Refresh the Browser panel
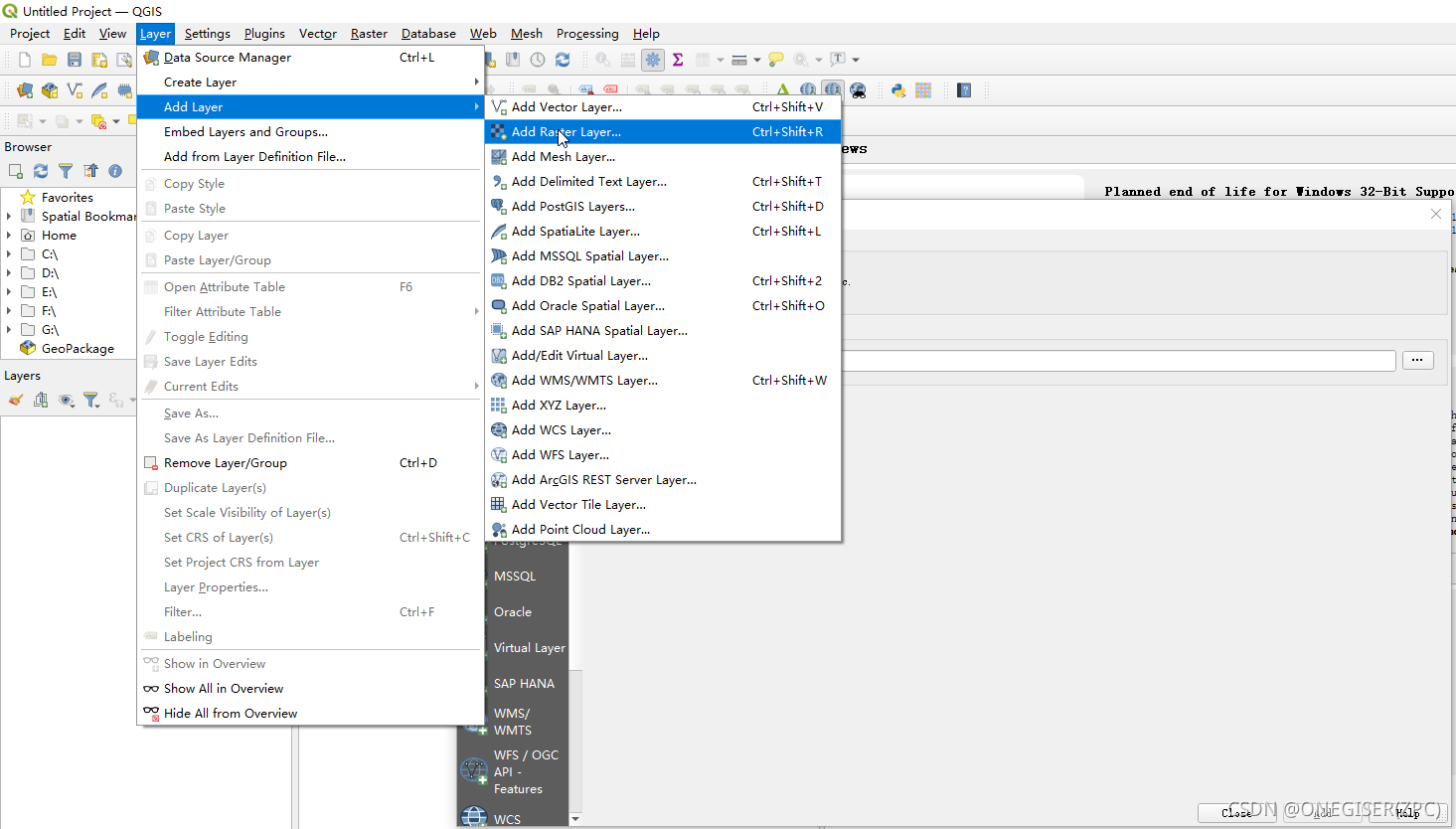 click(x=41, y=171)
